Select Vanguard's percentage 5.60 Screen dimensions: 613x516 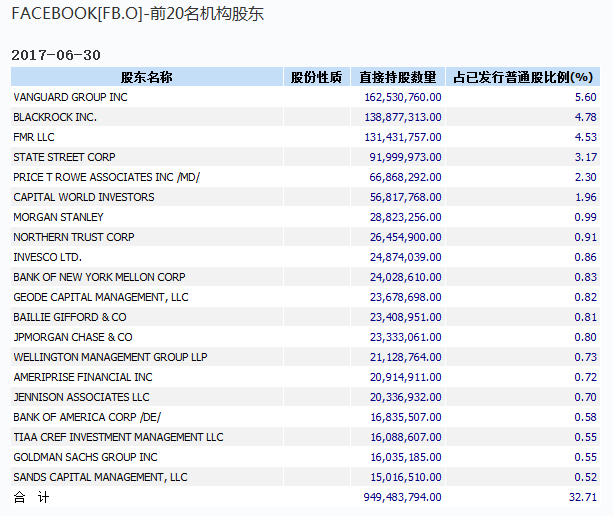tap(585, 97)
